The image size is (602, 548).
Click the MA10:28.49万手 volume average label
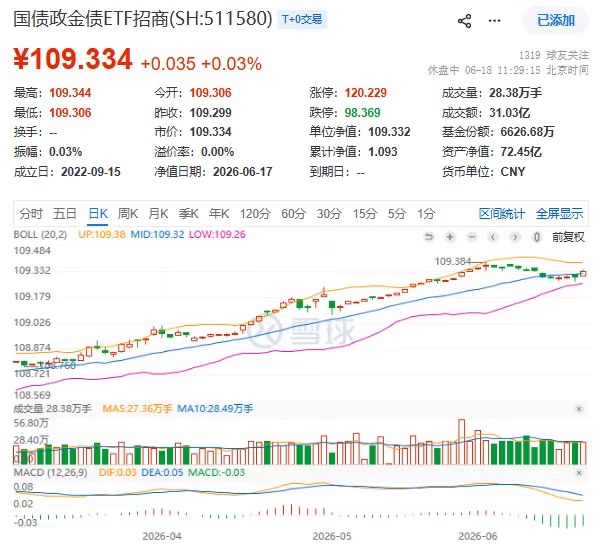(x=215, y=409)
